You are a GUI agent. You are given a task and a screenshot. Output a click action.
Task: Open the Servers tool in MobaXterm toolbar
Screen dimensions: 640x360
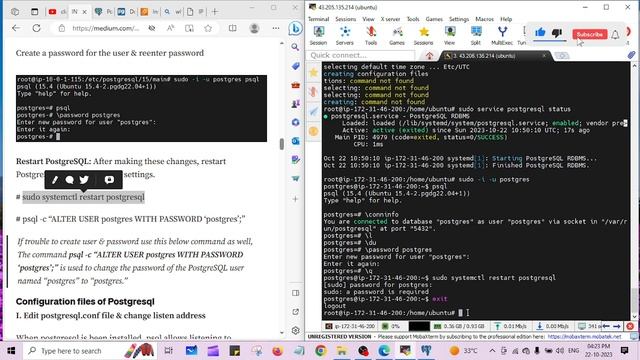pos(344,36)
